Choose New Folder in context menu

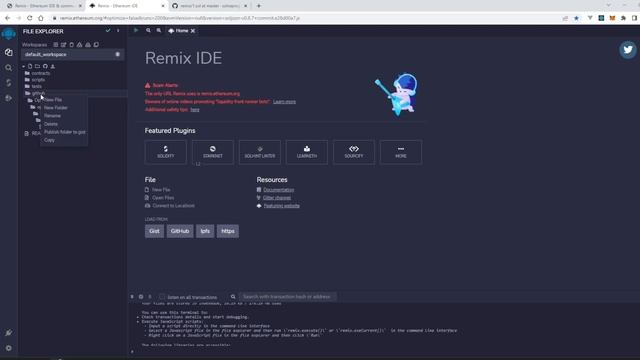[56, 108]
